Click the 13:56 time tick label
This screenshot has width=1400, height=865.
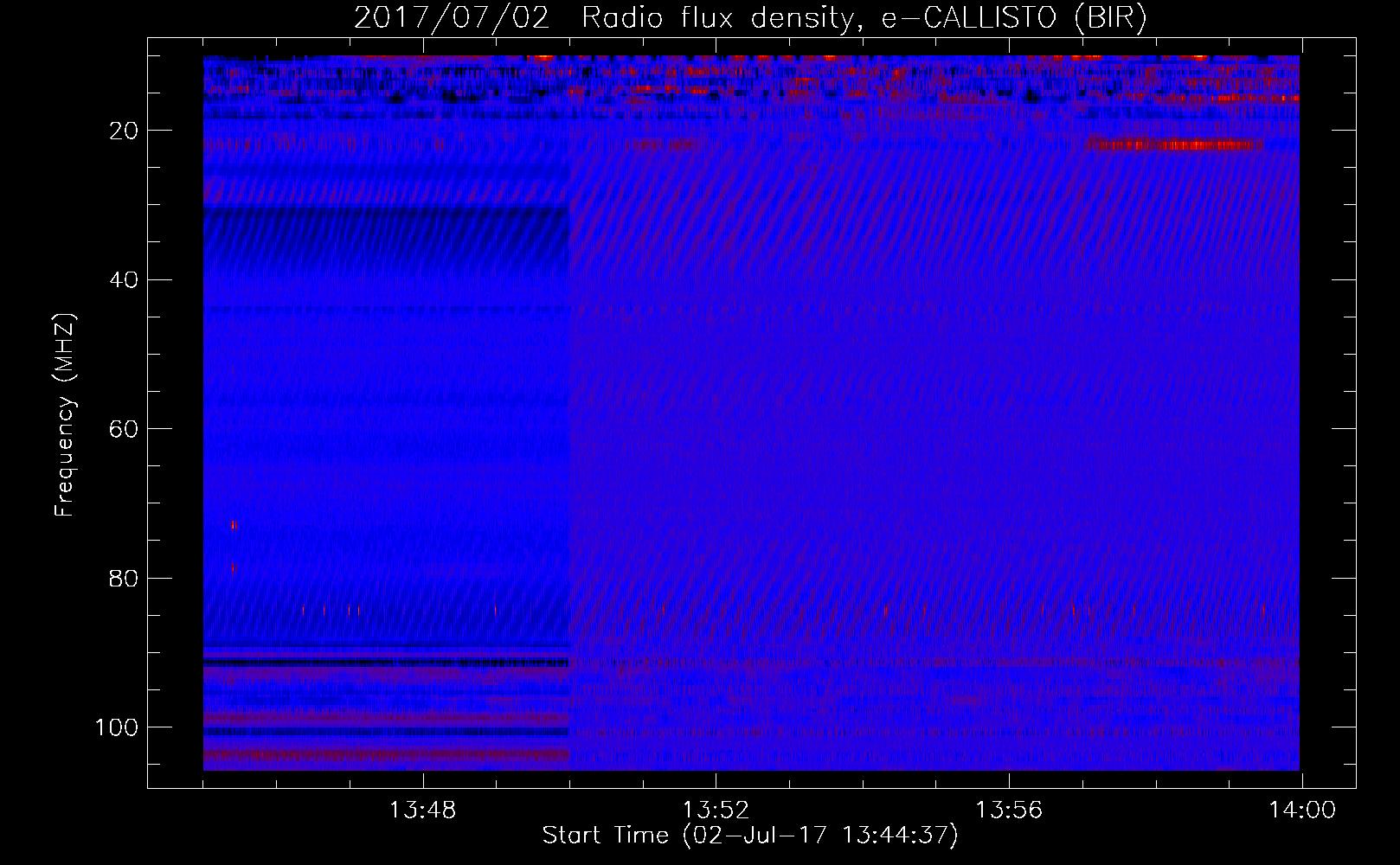1009,811
